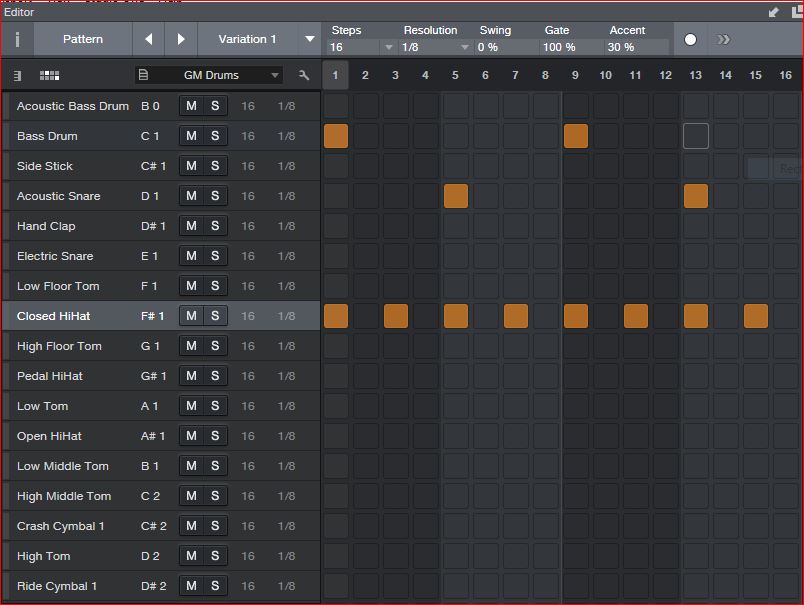
Task: Click the lane list icon at far left
Action: point(18,75)
